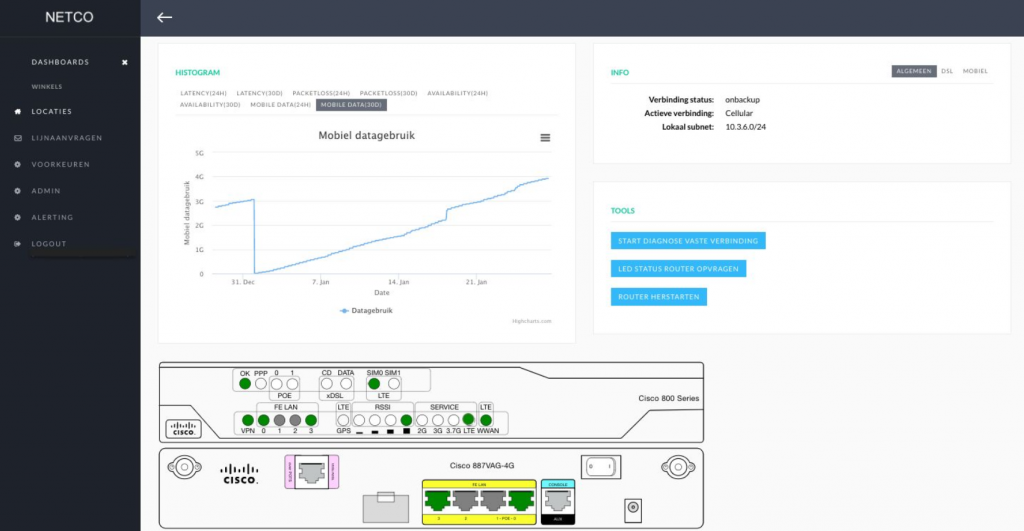Click the right antenna connector on the router
The width and height of the screenshot is (1024, 531).
click(677, 467)
